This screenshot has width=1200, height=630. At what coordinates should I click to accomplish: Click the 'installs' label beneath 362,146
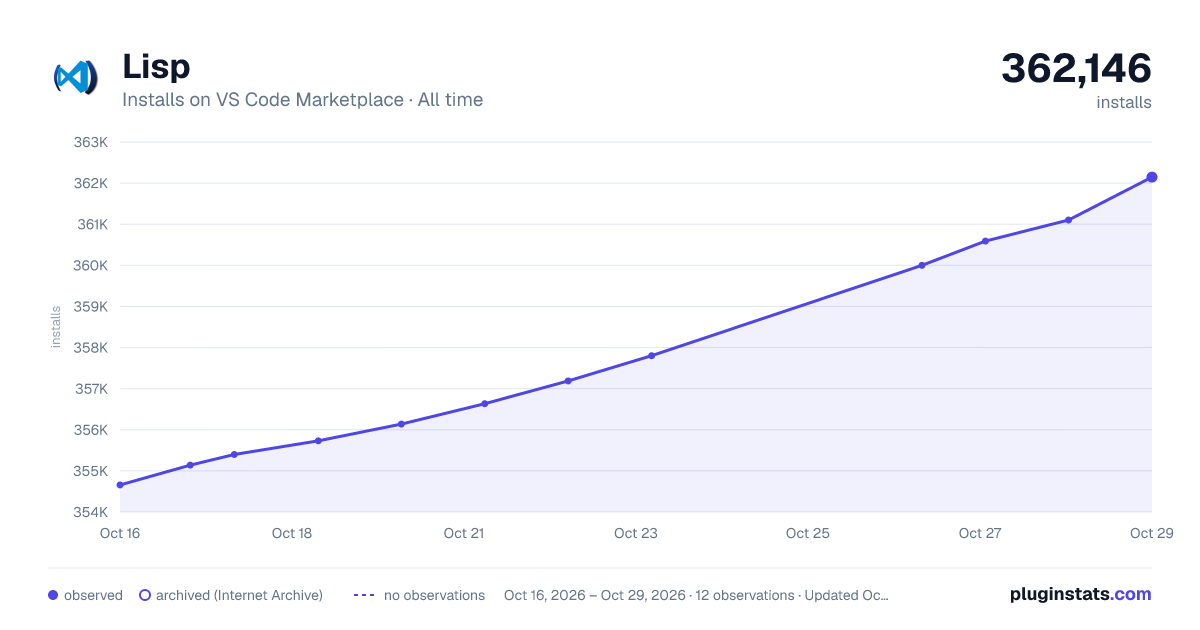tap(1124, 103)
